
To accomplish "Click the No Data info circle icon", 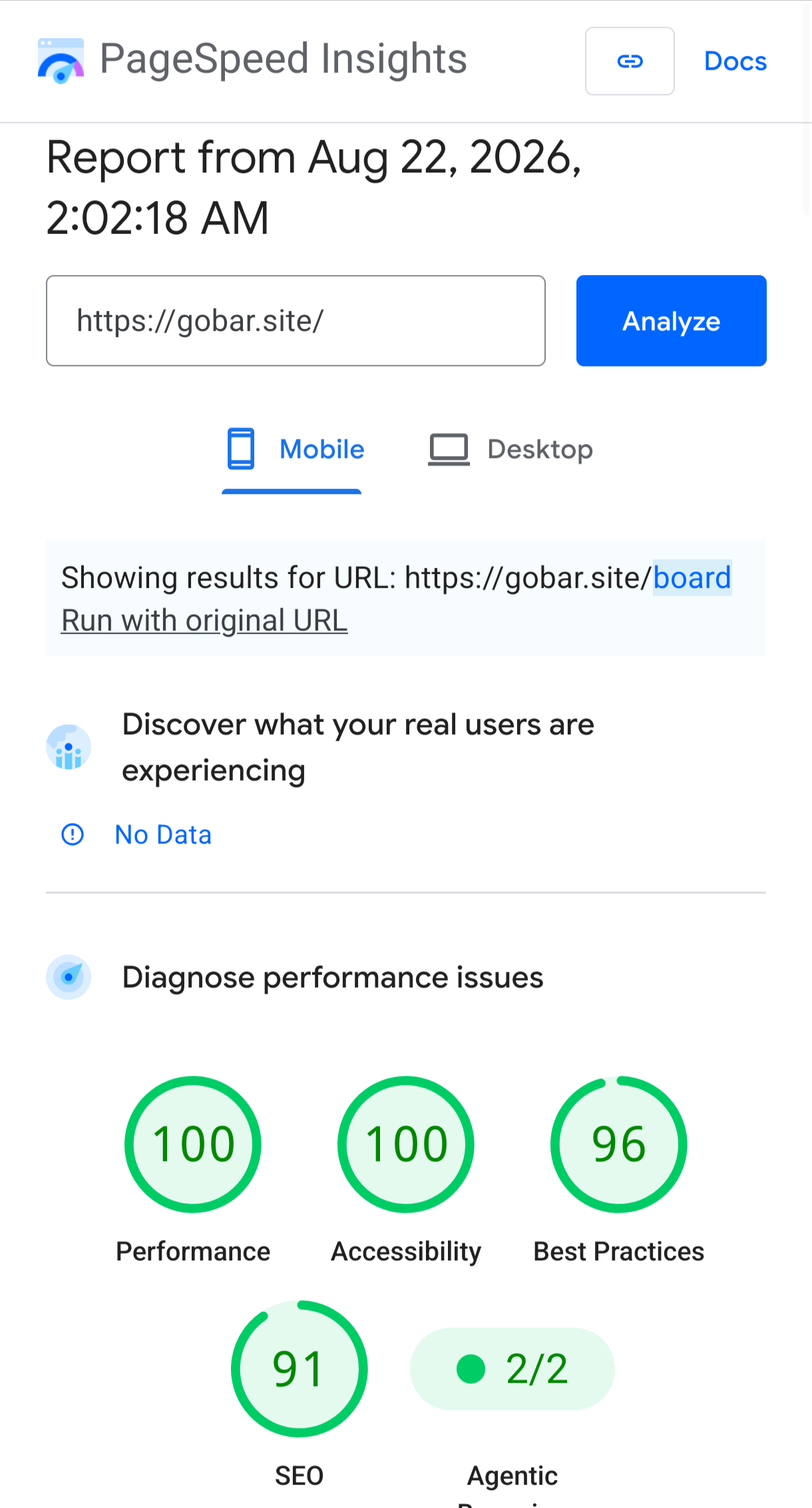I will [73, 834].
